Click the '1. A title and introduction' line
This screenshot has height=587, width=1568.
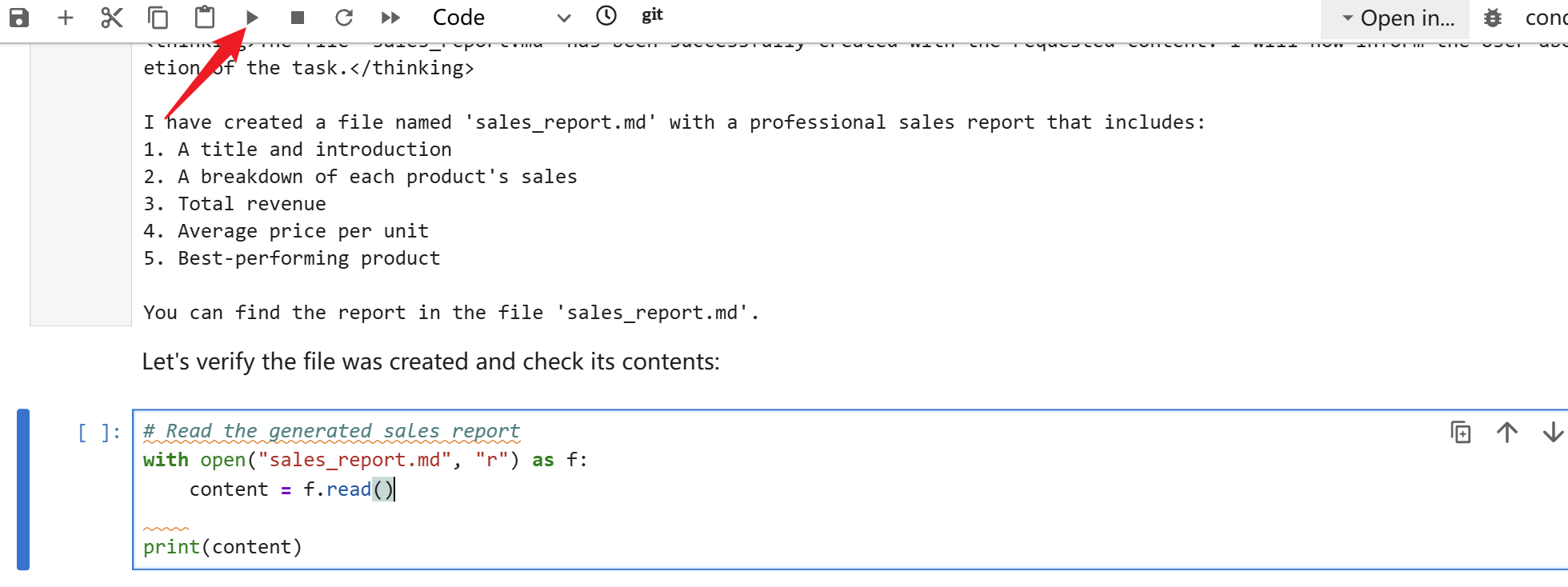click(x=298, y=150)
